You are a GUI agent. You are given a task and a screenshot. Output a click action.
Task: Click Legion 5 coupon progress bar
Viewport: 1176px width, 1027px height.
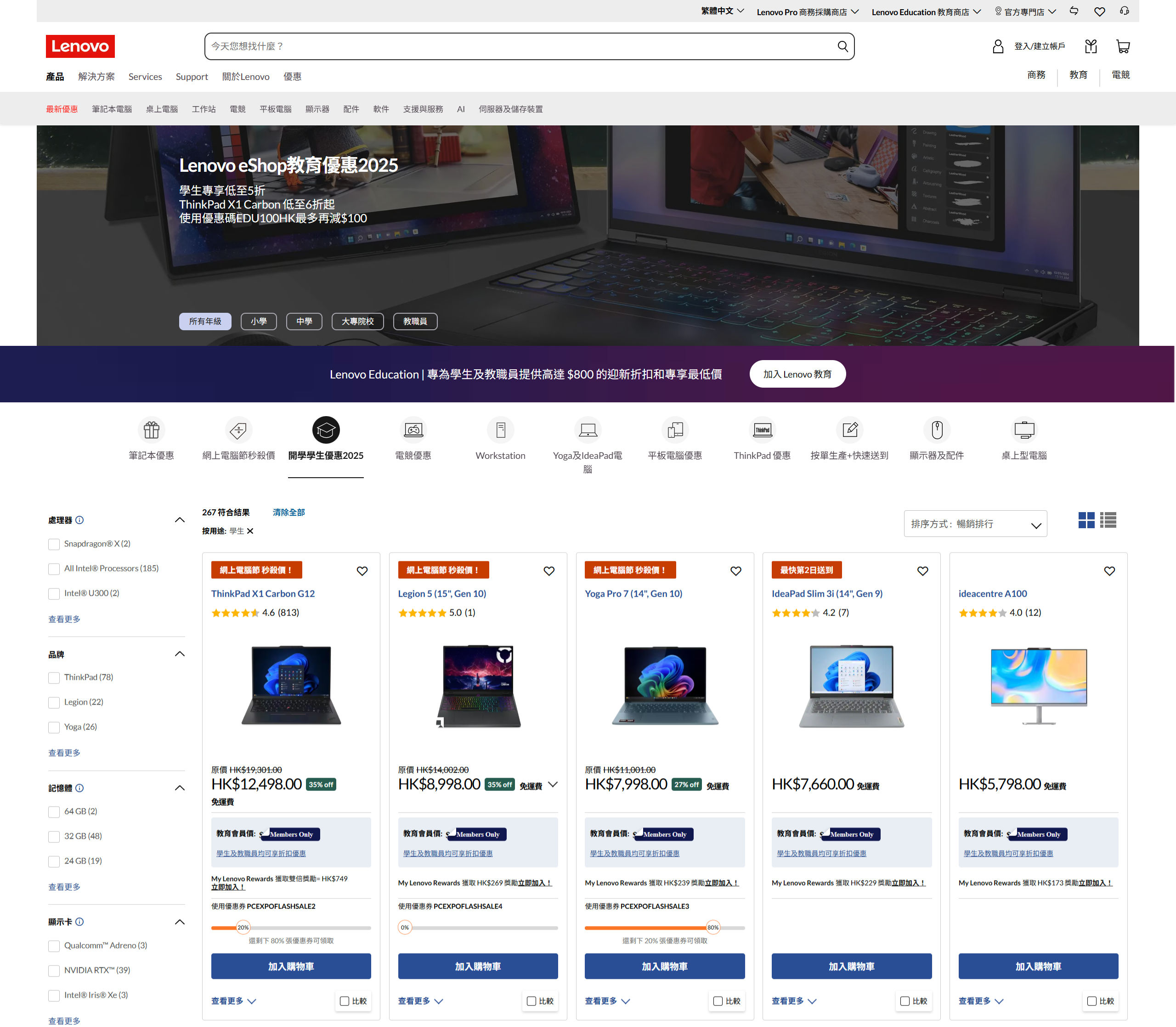pos(478,927)
